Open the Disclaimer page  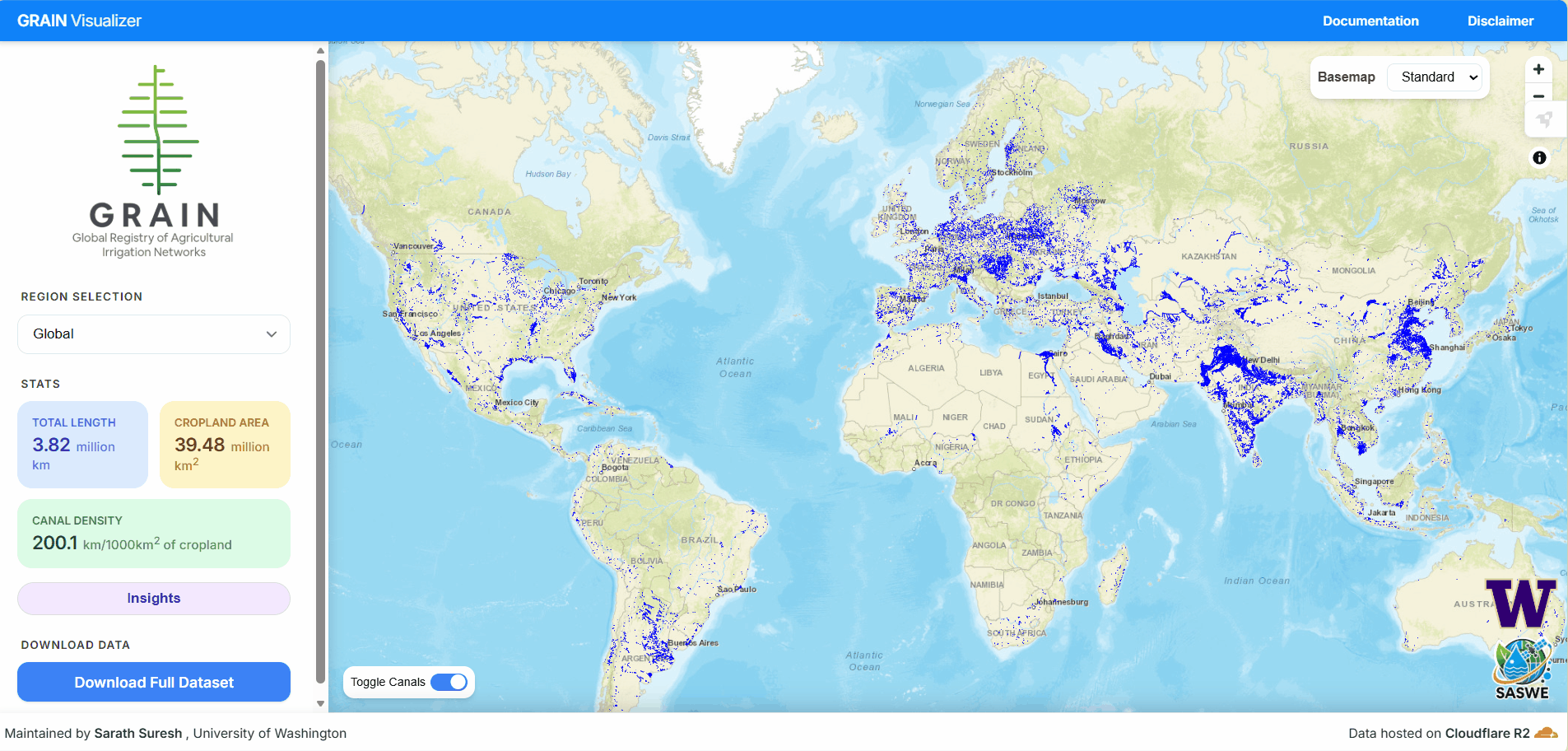pos(1499,21)
